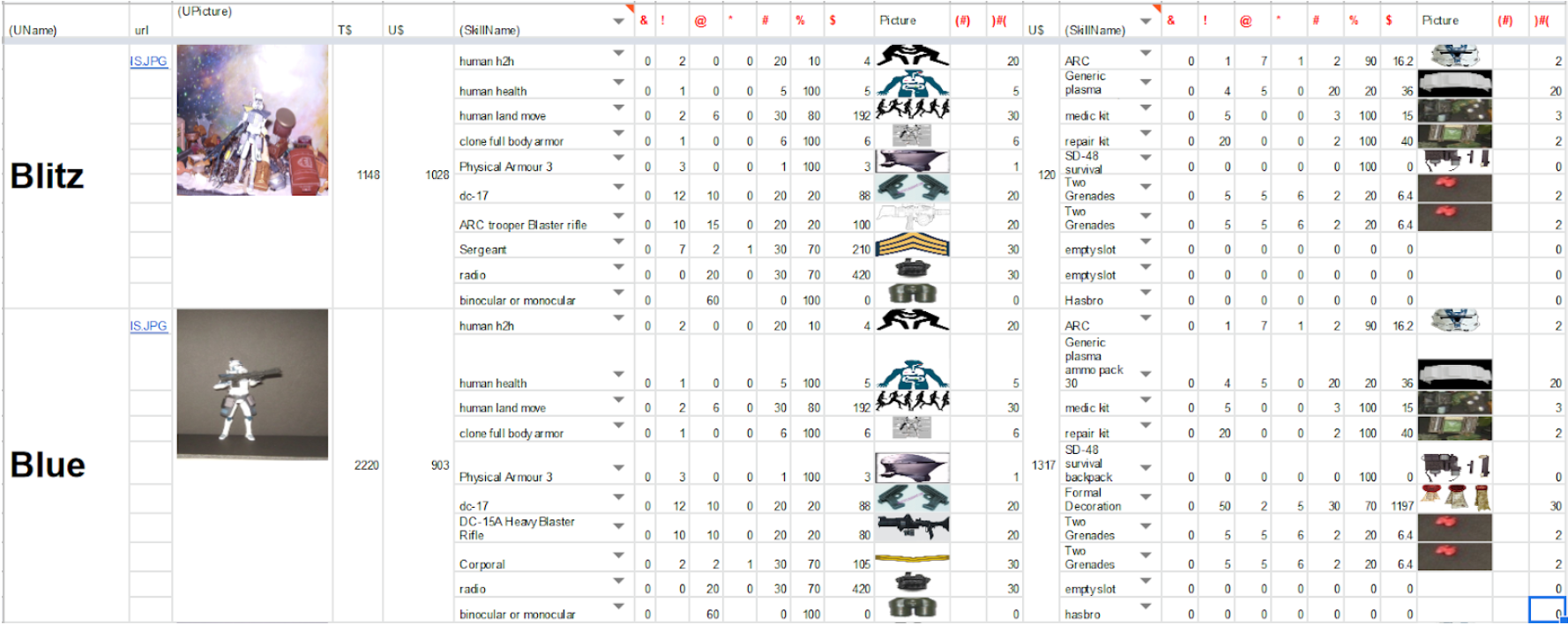Select Blitz's U$ value 1028
Image resolution: width=1568 pixels, height=625 pixels.
[x=437, y=175]
